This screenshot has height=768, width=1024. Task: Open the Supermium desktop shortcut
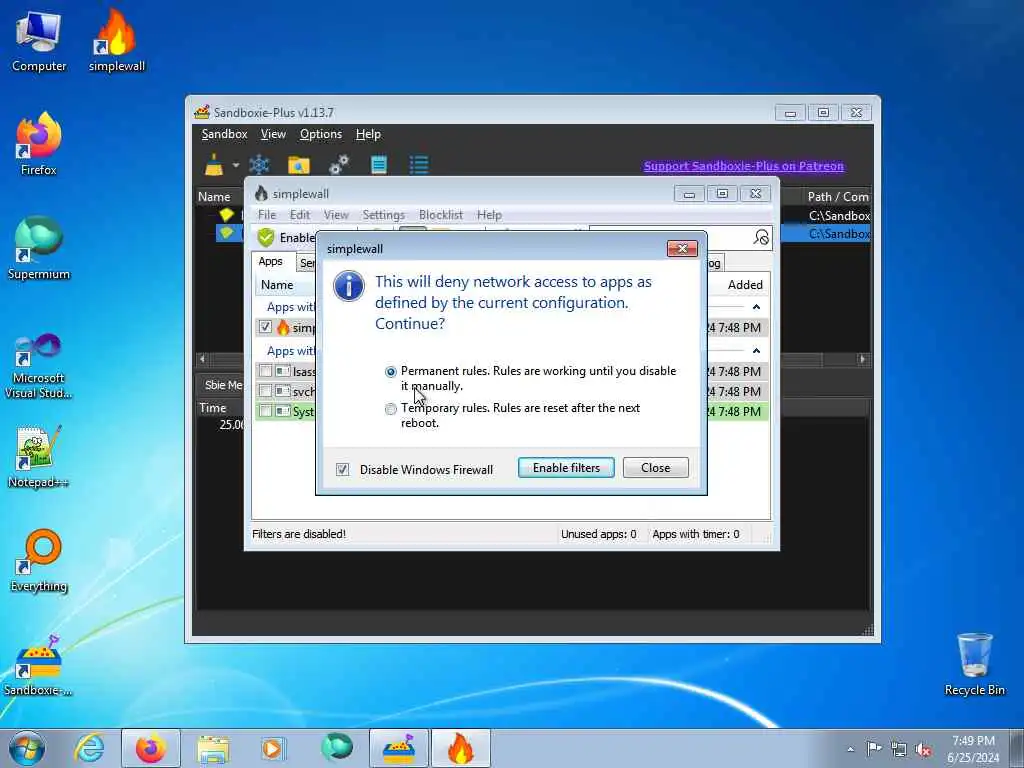coord(39,249)
